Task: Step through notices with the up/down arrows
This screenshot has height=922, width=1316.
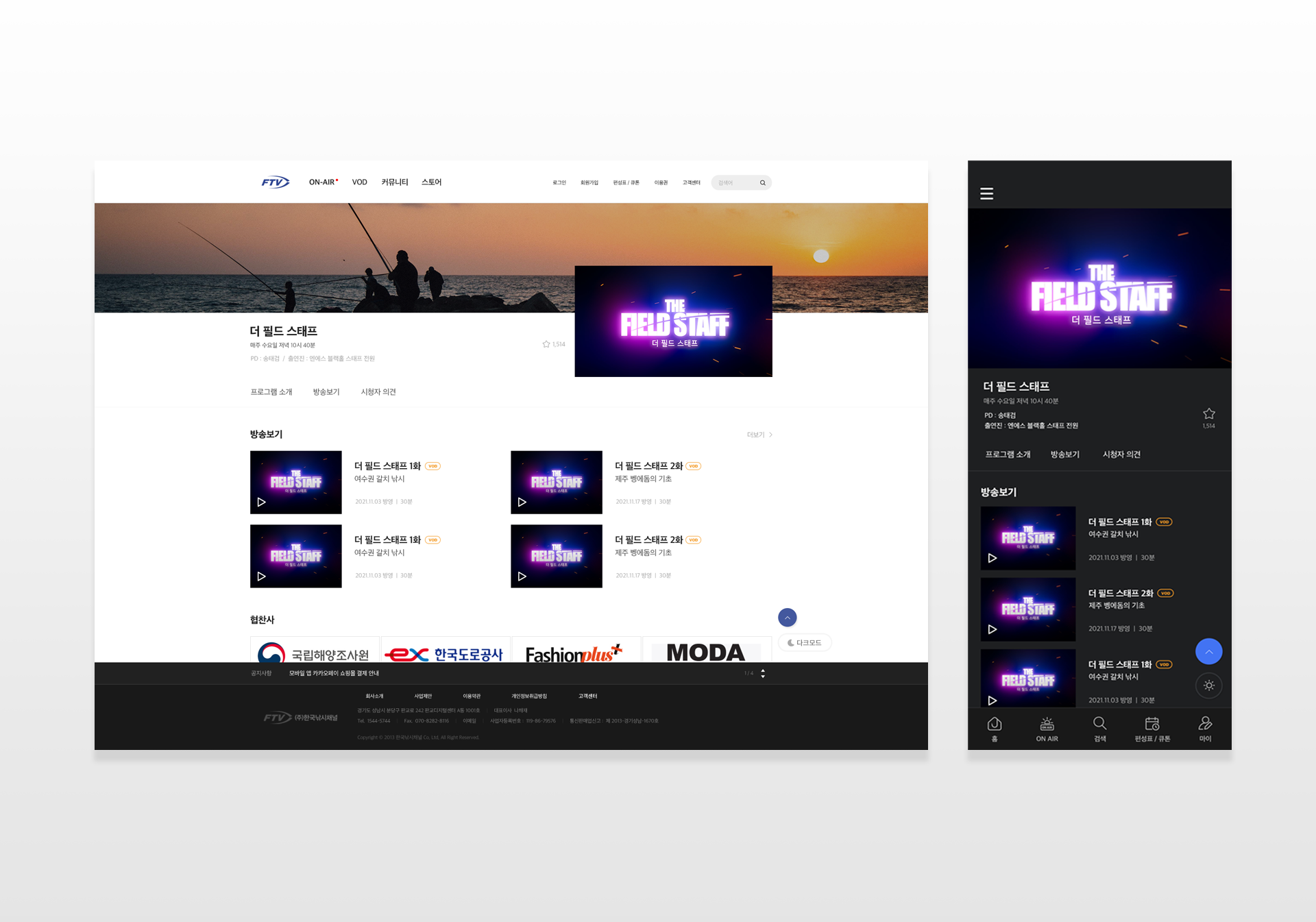Action: pyautogui.click(x=763, y=673)
